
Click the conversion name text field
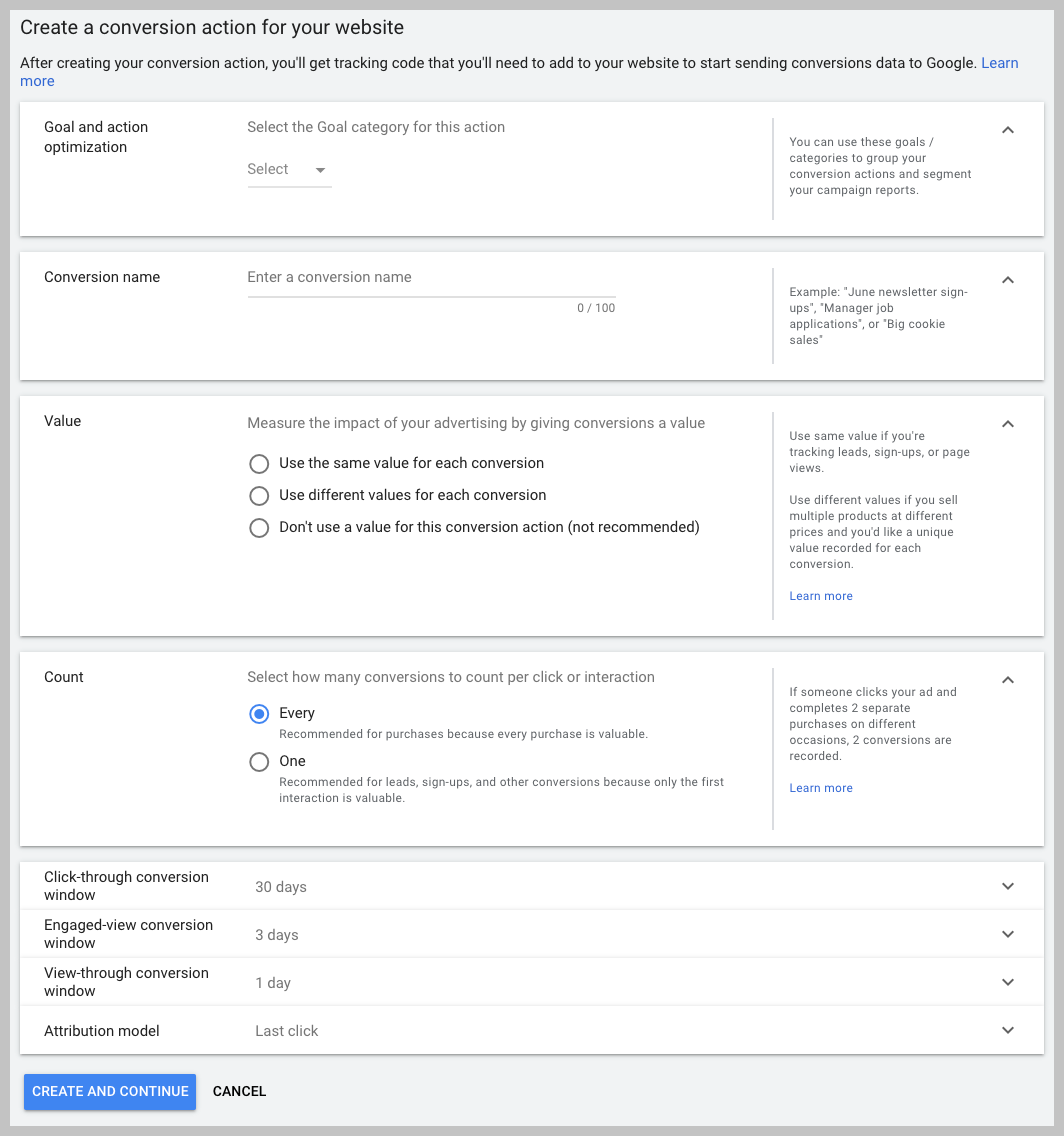(430, 278)
